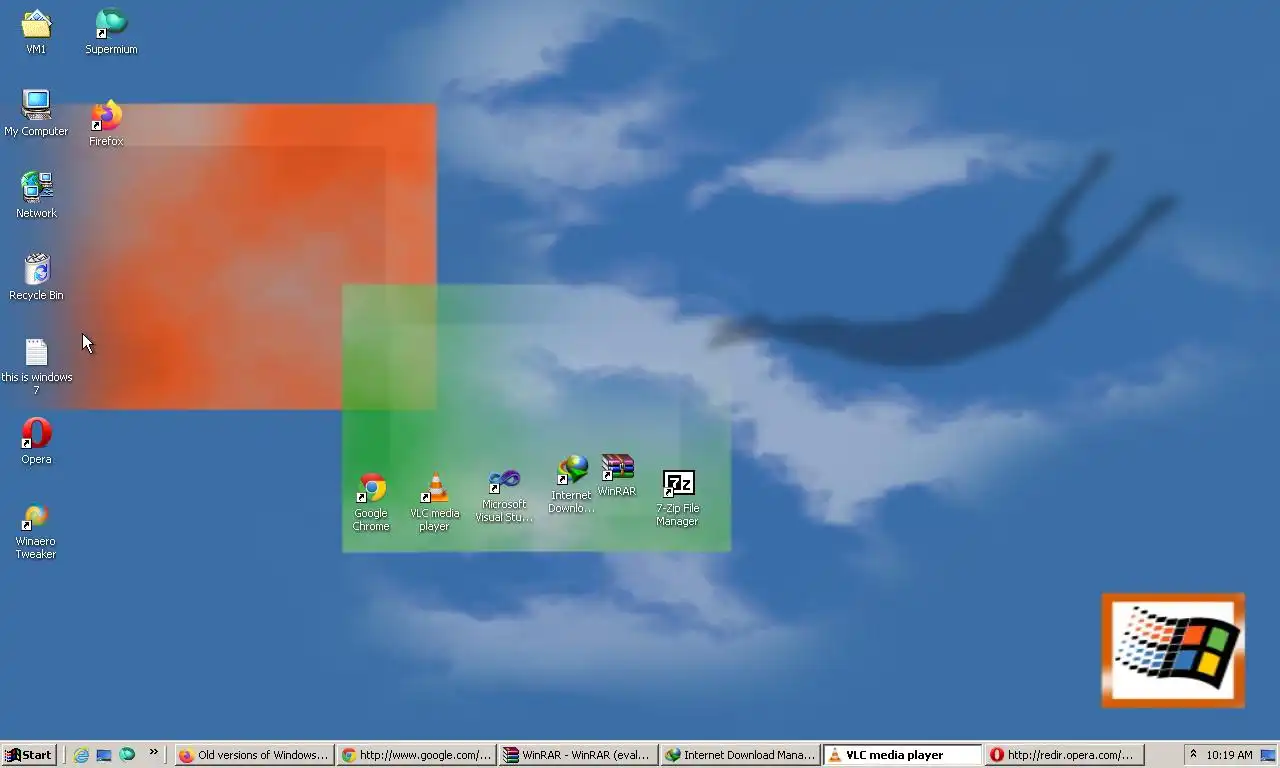Image resolution: width=1280 pixels, height=768 pixels.
Task: Switch to the WinRAR taskbar button
Action: click(578, 755)
